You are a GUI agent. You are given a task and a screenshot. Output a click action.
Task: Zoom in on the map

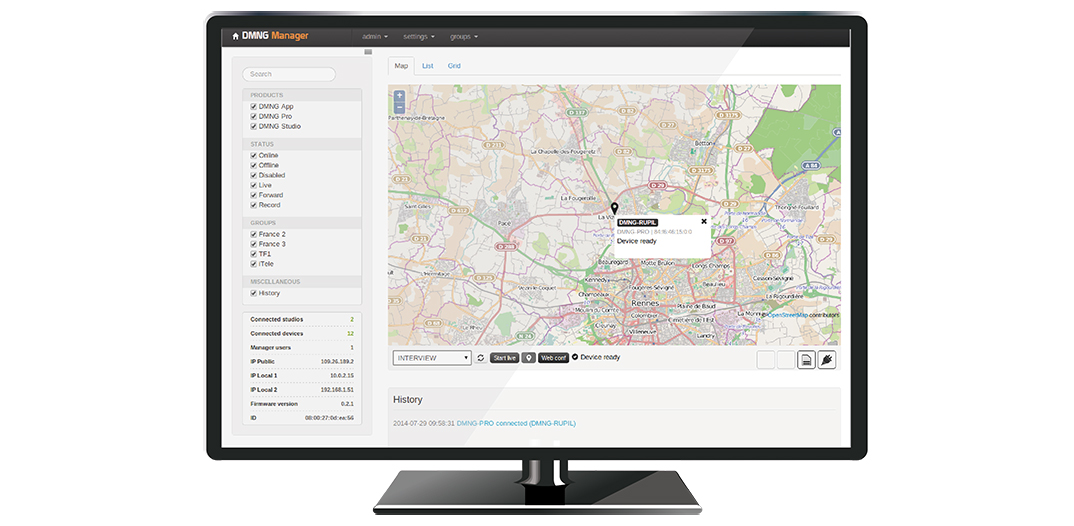(399, 96)
